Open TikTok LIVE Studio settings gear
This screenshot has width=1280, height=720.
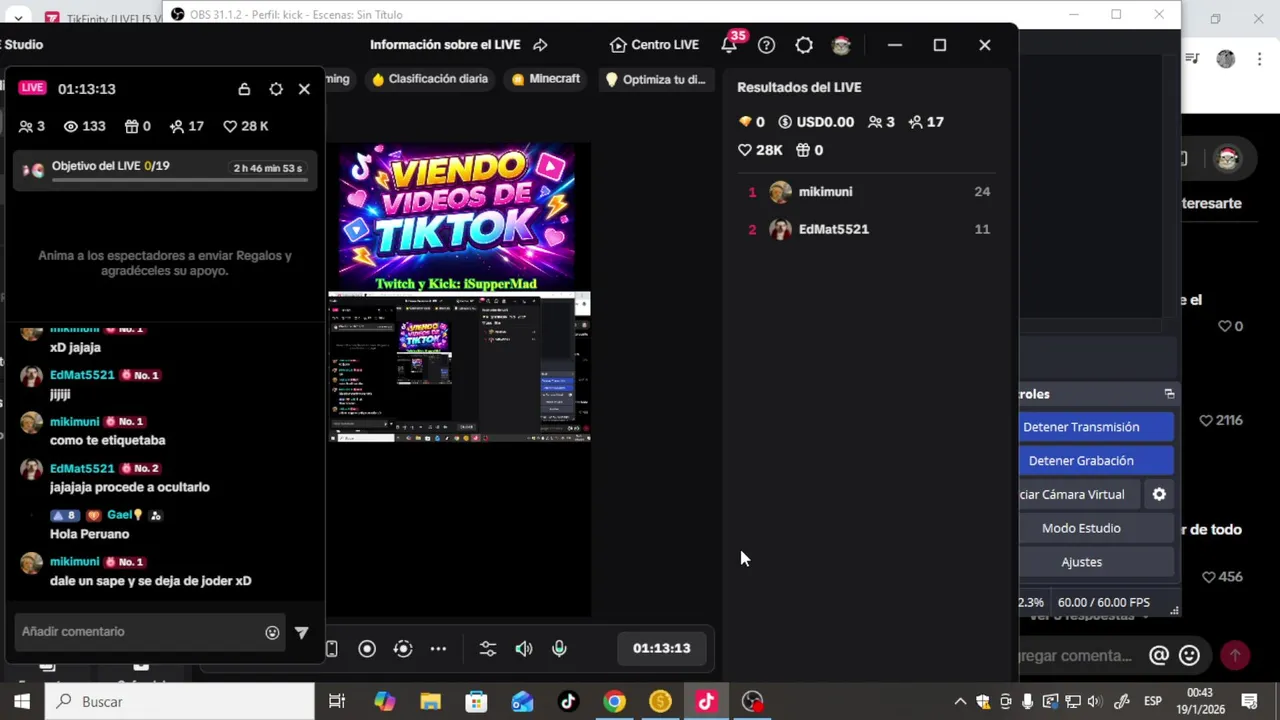(x=804, y=45)
